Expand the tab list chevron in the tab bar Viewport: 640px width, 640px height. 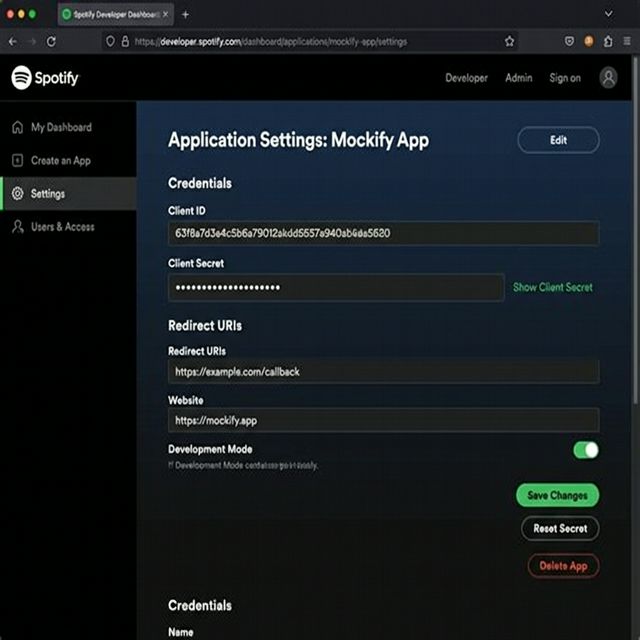pos(609,14)
